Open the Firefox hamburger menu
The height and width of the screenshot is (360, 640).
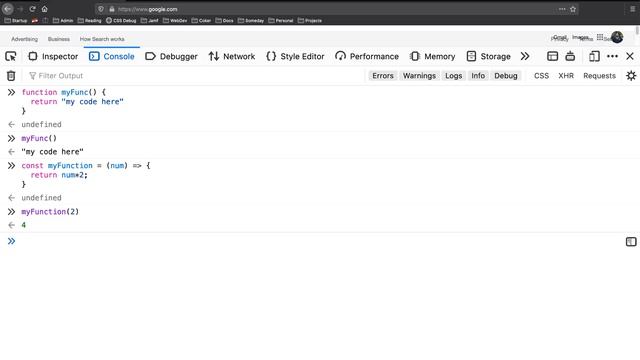pyautogui.click(x=632, y=9)
